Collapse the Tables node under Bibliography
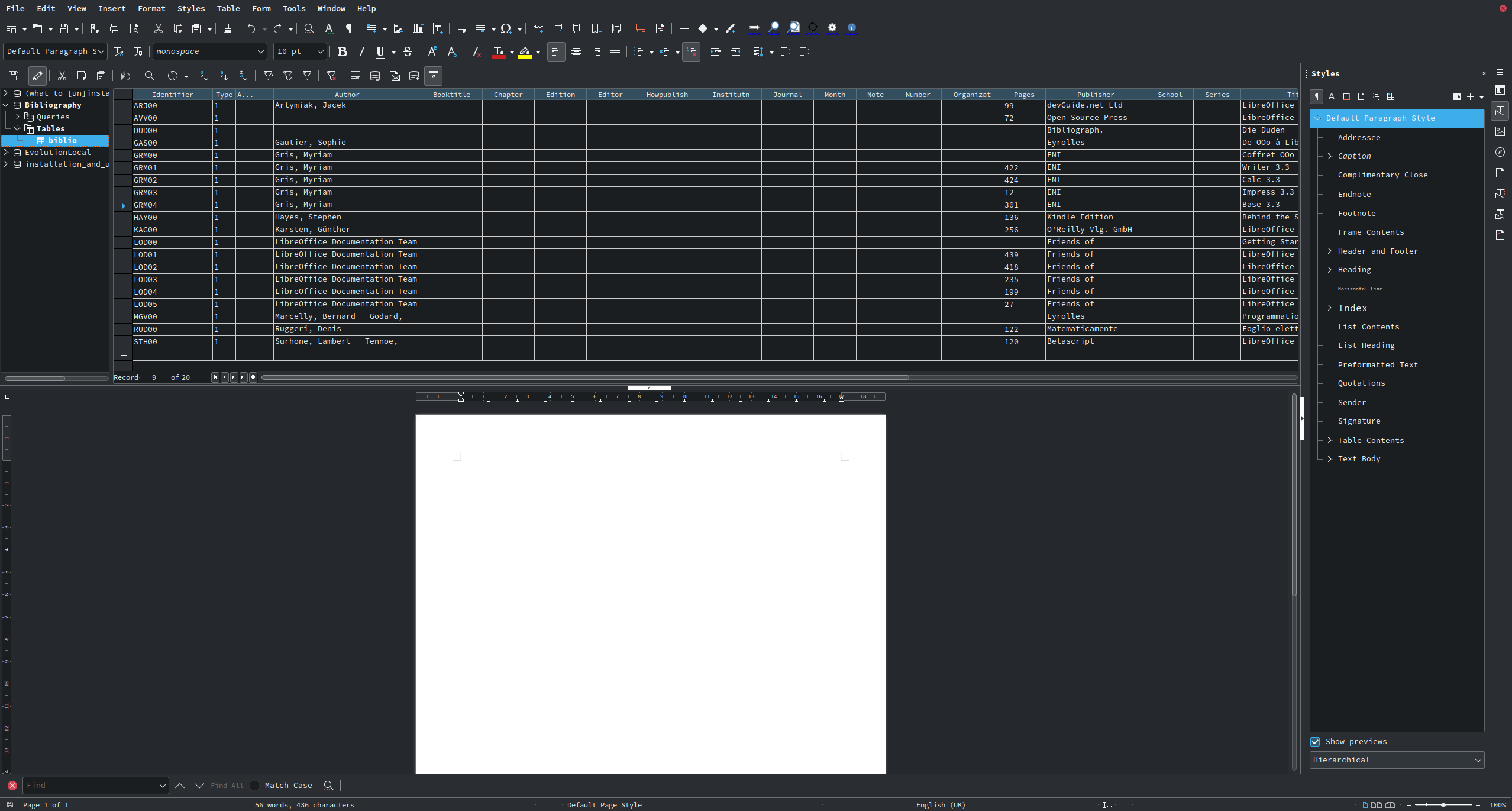1512x811 pixels. point(17,128)
